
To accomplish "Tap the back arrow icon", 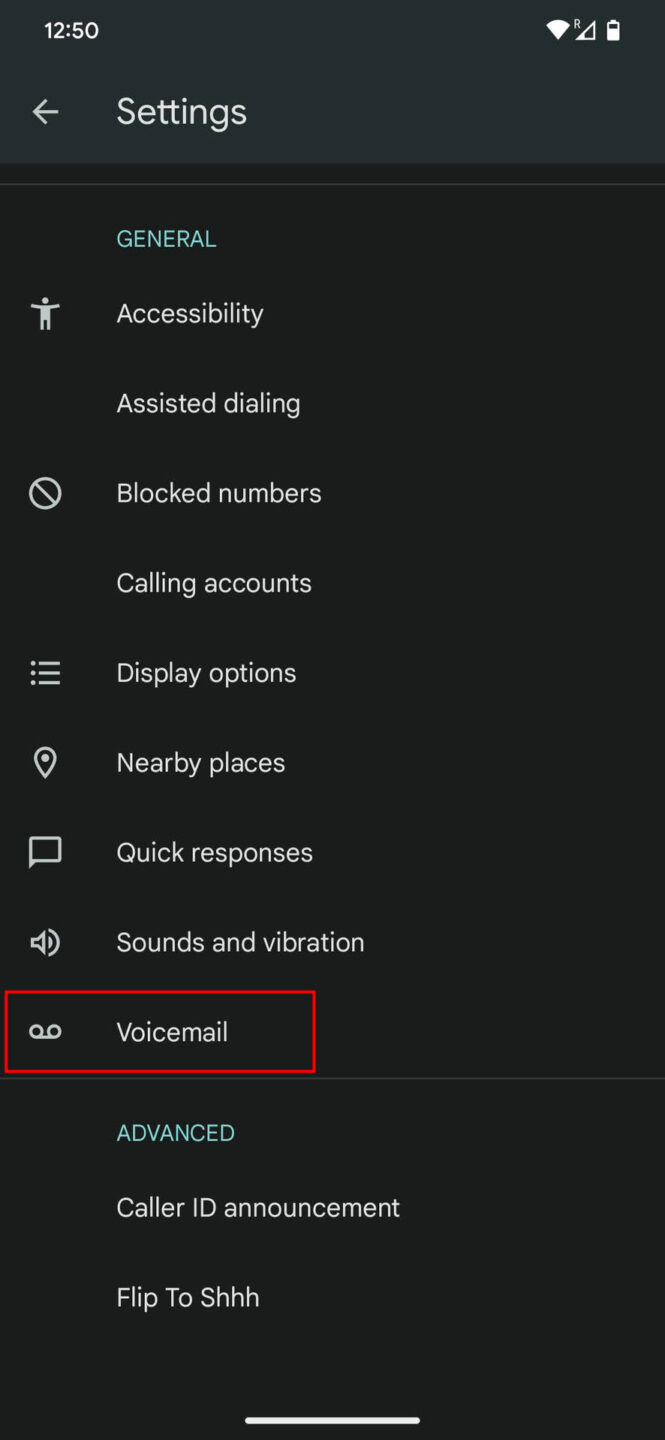I will coord(46,111).
